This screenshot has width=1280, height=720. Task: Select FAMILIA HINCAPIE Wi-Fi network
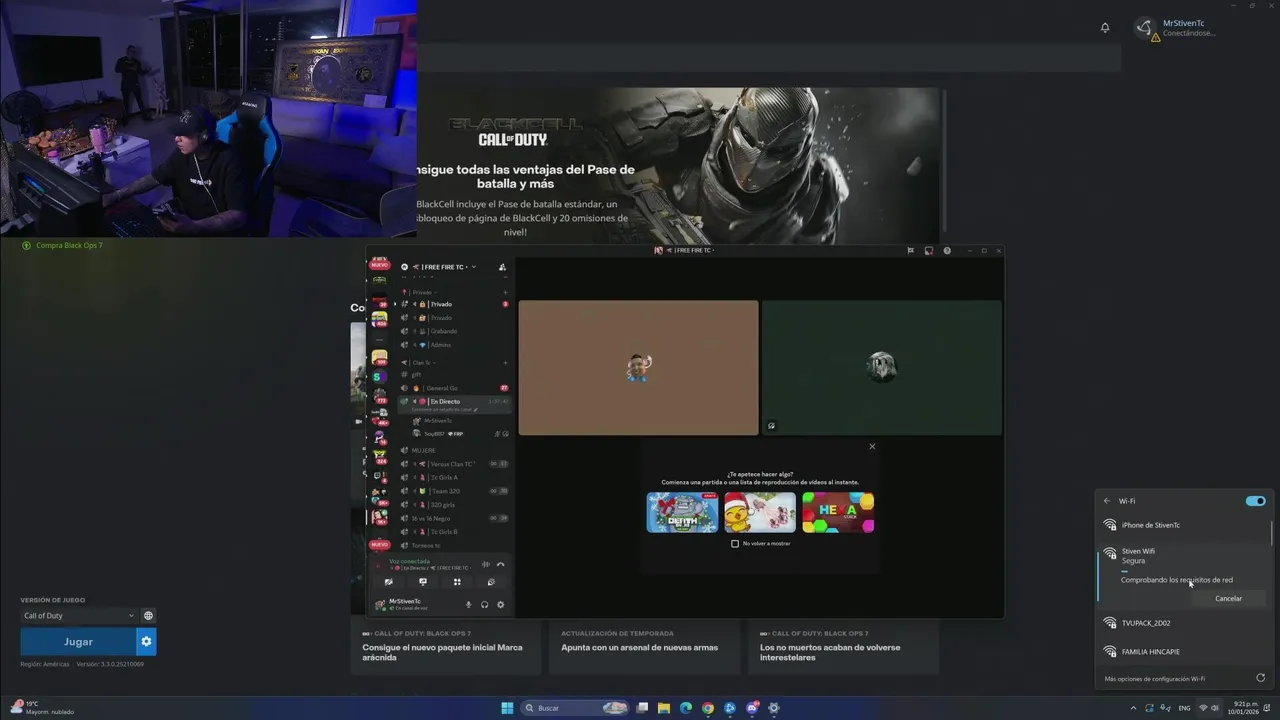tap(1184, 652)
